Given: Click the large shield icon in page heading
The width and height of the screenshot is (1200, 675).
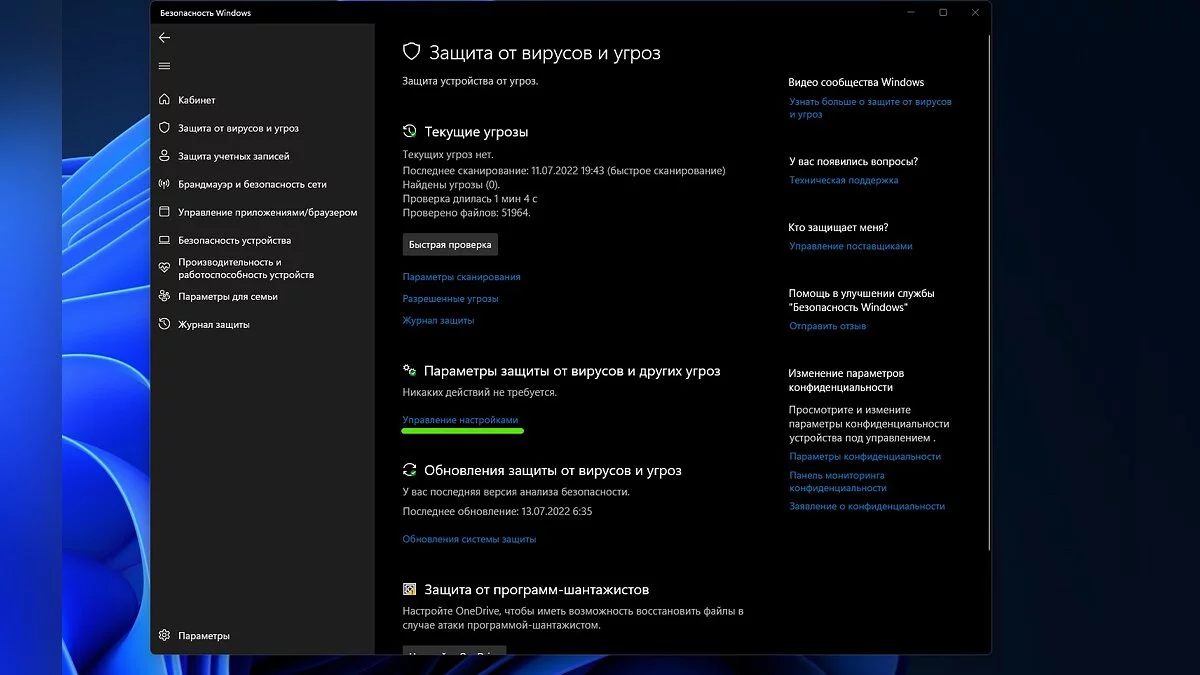Looking at the screenshot, I should pyautogui.click(x=411, y=53).
